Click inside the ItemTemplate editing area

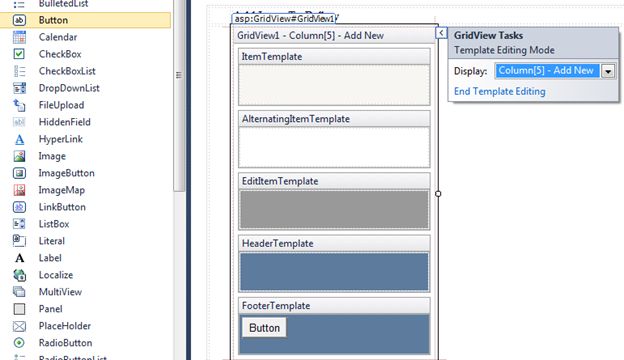pyautogui.click(x=334, y=85)
